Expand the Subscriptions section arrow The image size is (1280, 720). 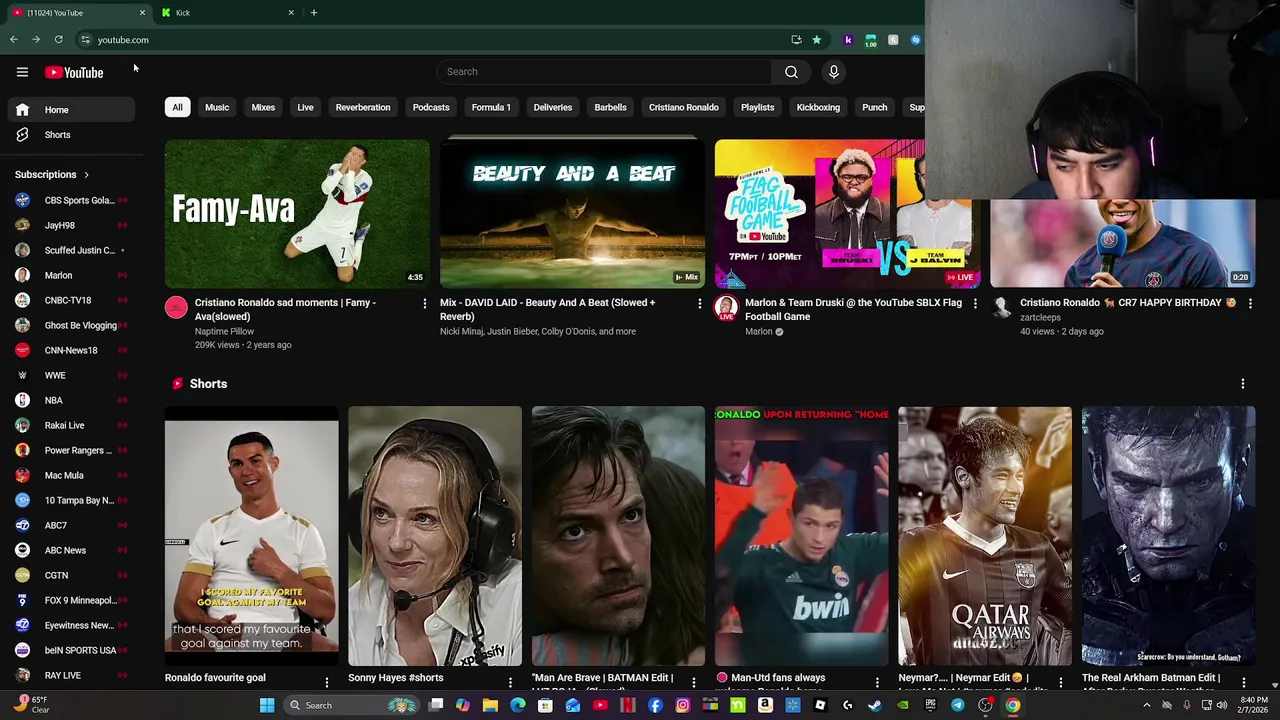(86, 175)
